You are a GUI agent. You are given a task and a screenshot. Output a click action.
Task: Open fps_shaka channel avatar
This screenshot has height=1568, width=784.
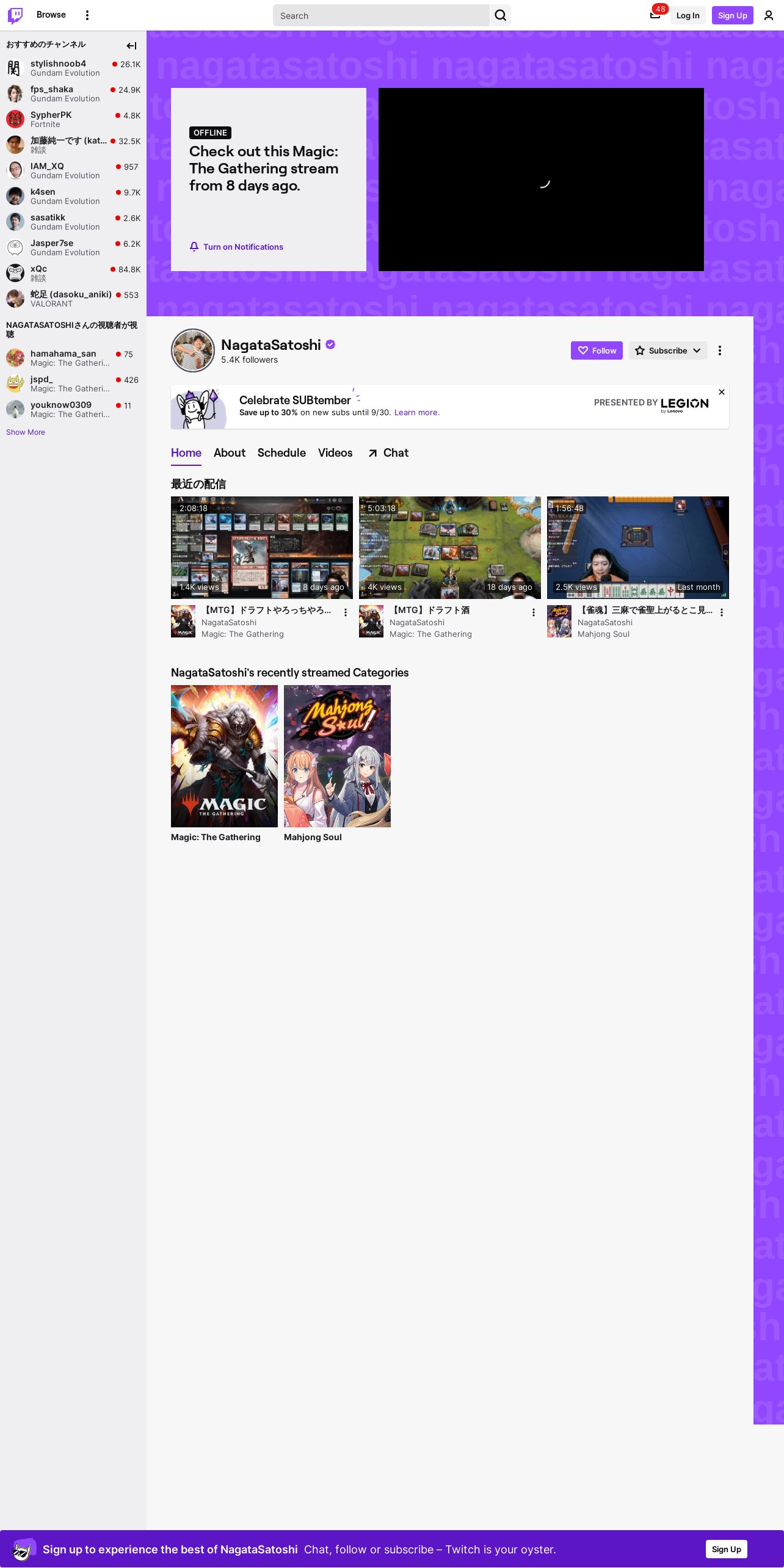[15, 93]
